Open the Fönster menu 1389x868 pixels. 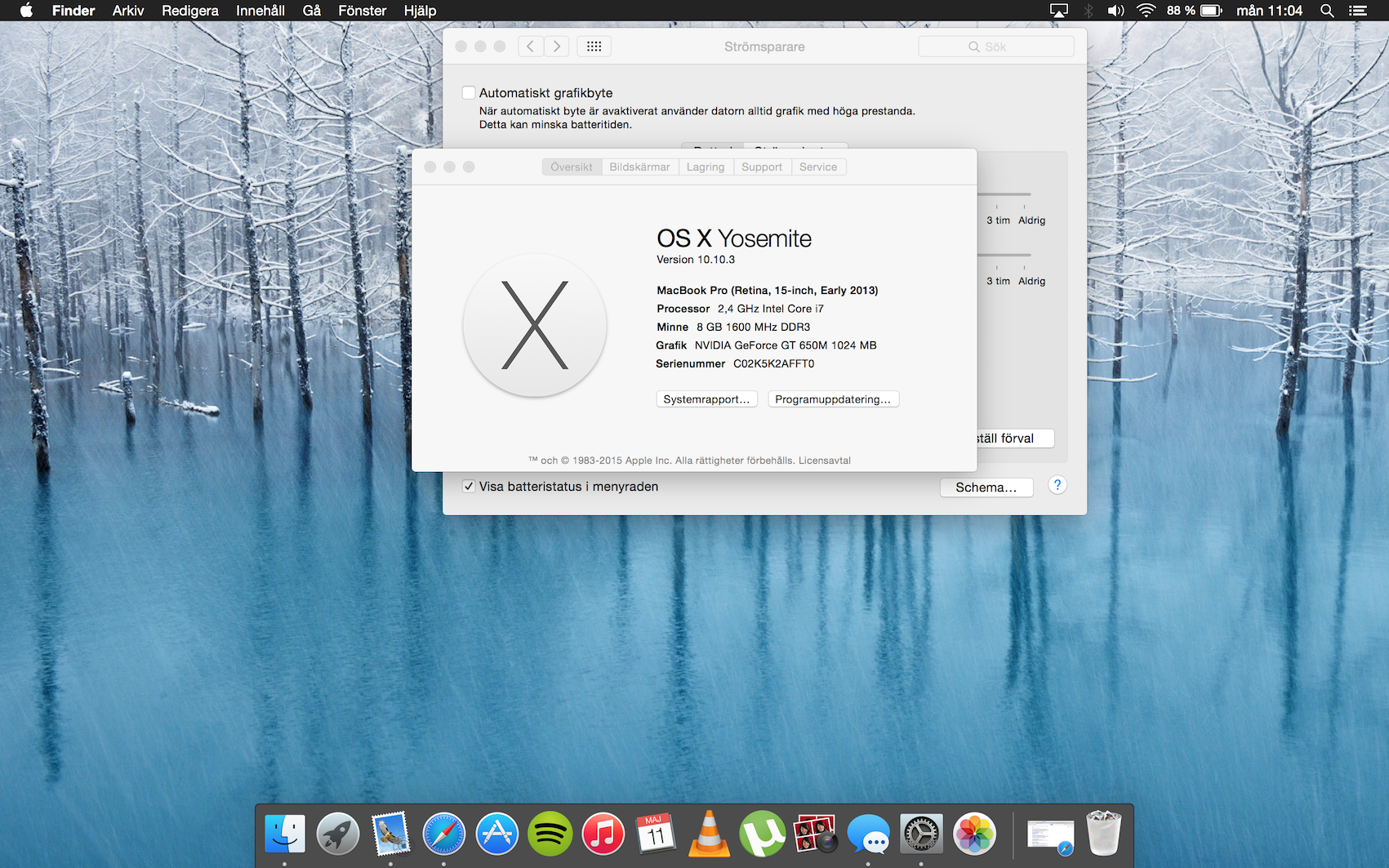click(362, 11)
